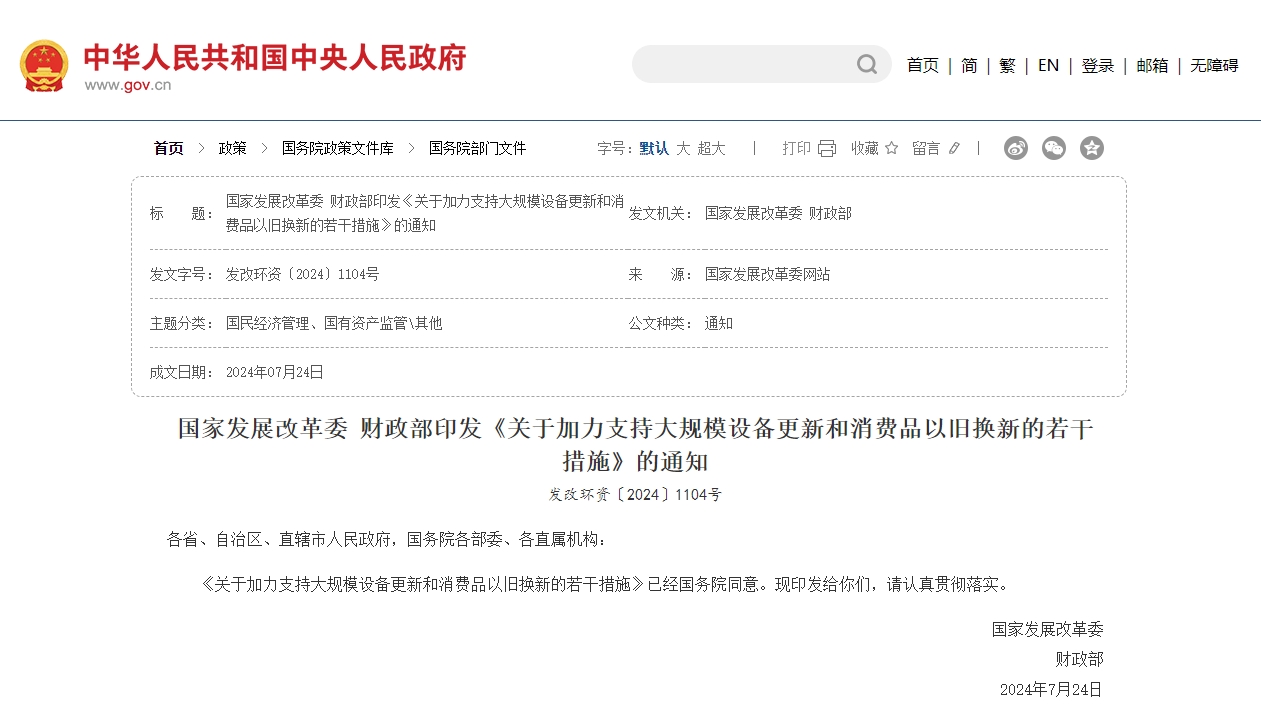Open 首页 in the top navigation

click(x=922, y=65)
